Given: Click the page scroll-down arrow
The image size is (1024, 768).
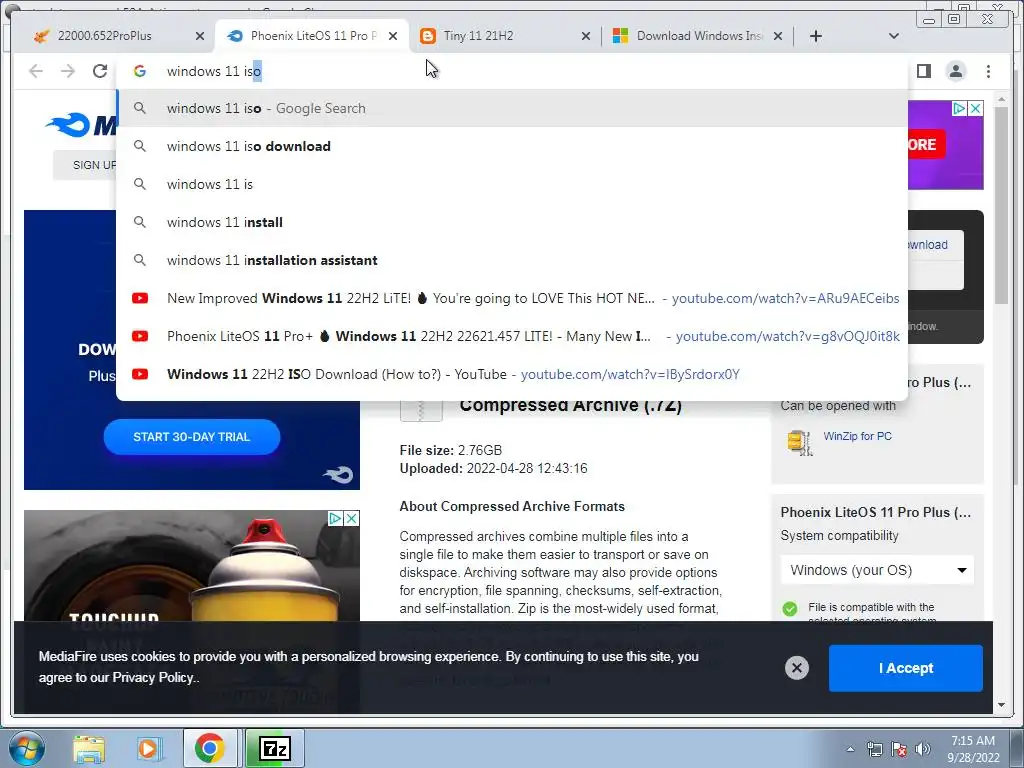Looking at the screenshot, I should point(1001,705).
